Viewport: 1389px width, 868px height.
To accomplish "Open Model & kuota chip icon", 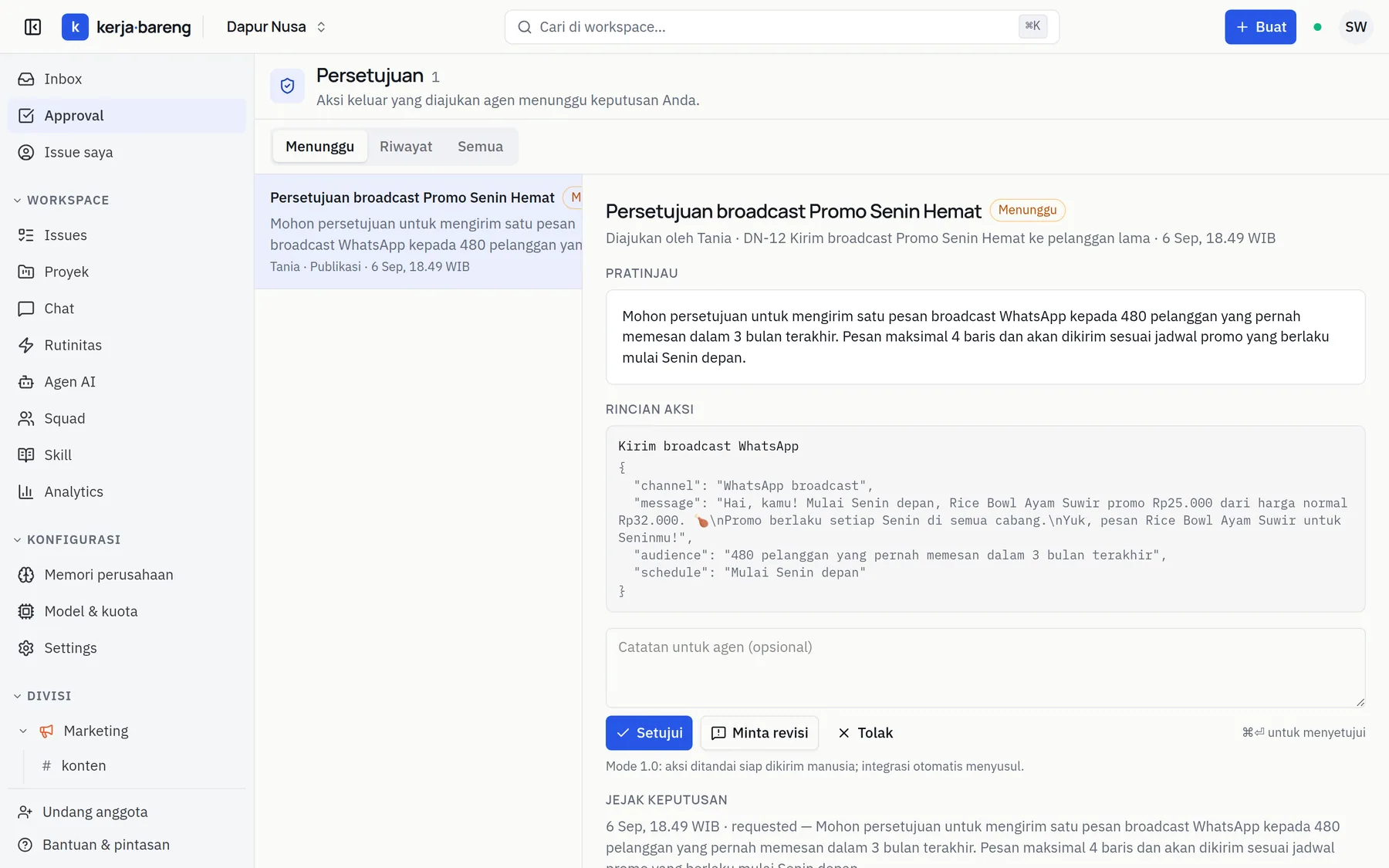I will (x=26, y=611).
